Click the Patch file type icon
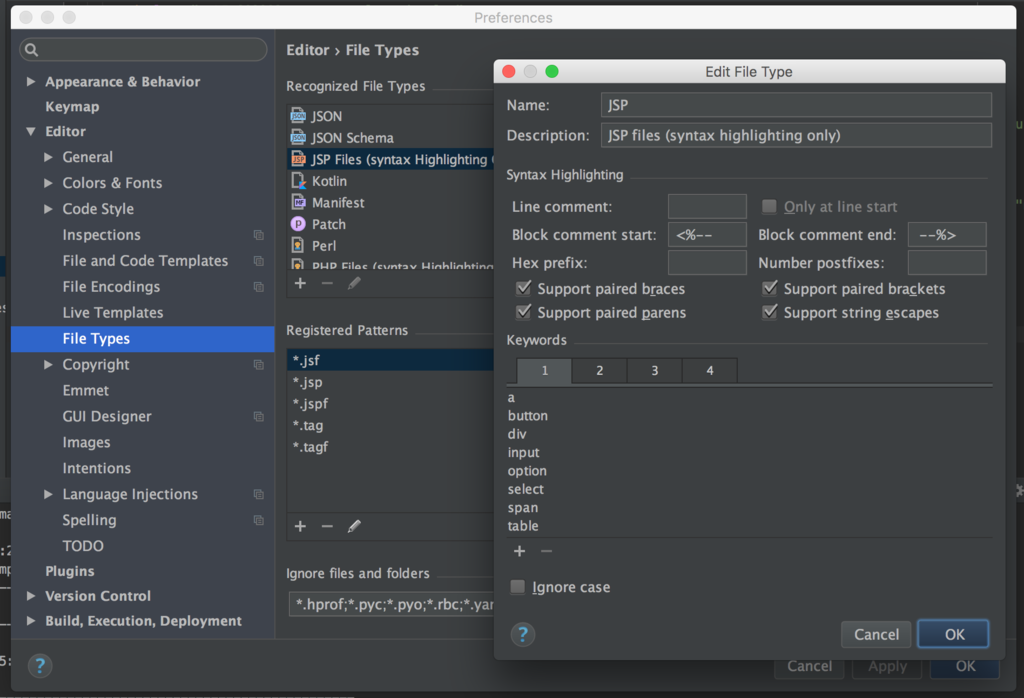Screen dimensions: 1024x698 coord(300,224)
